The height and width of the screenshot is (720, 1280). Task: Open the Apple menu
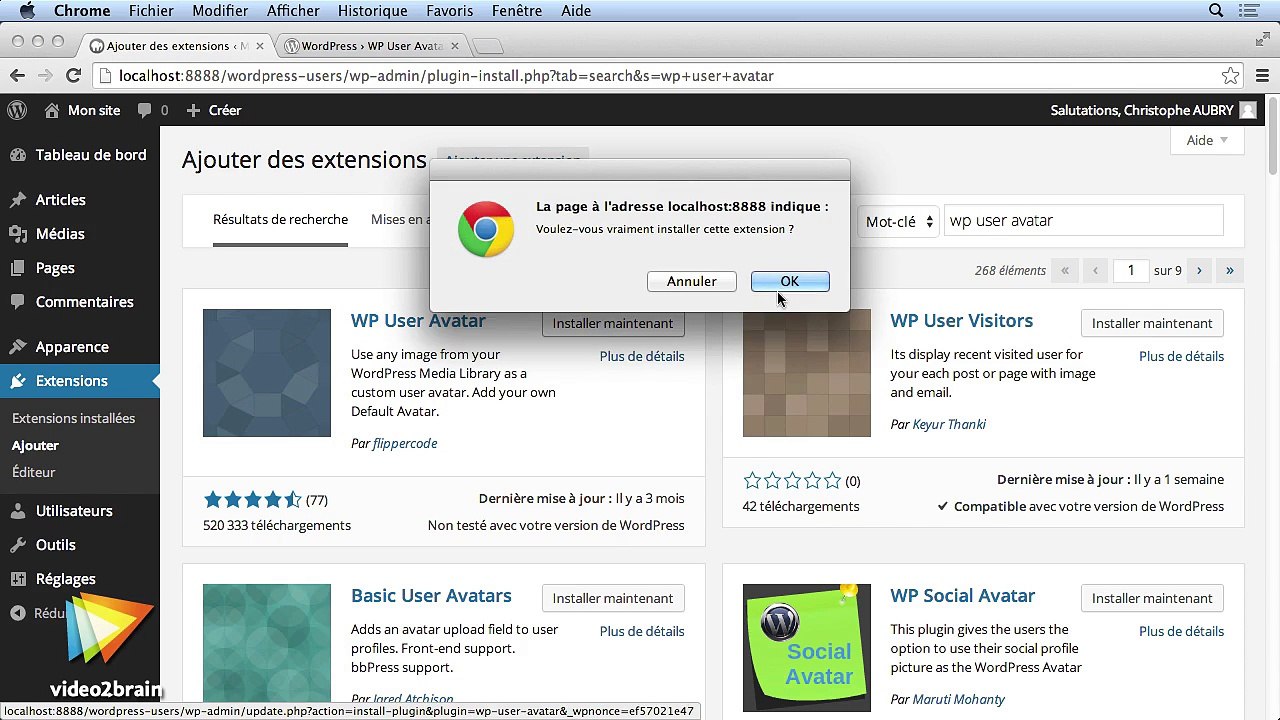click(x=27, y=11)
